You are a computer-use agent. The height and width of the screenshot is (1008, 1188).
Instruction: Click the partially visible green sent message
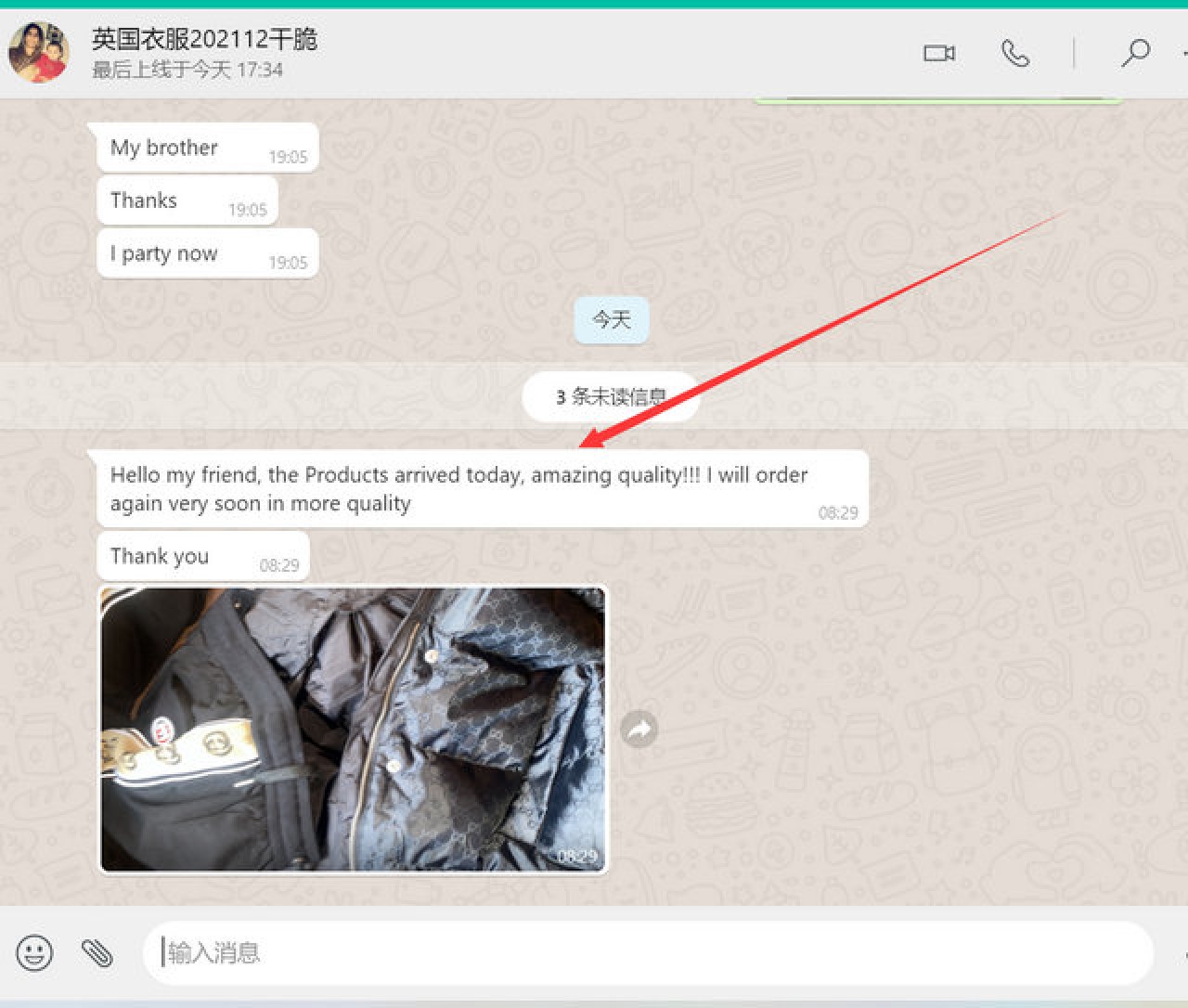click(937, 99)
